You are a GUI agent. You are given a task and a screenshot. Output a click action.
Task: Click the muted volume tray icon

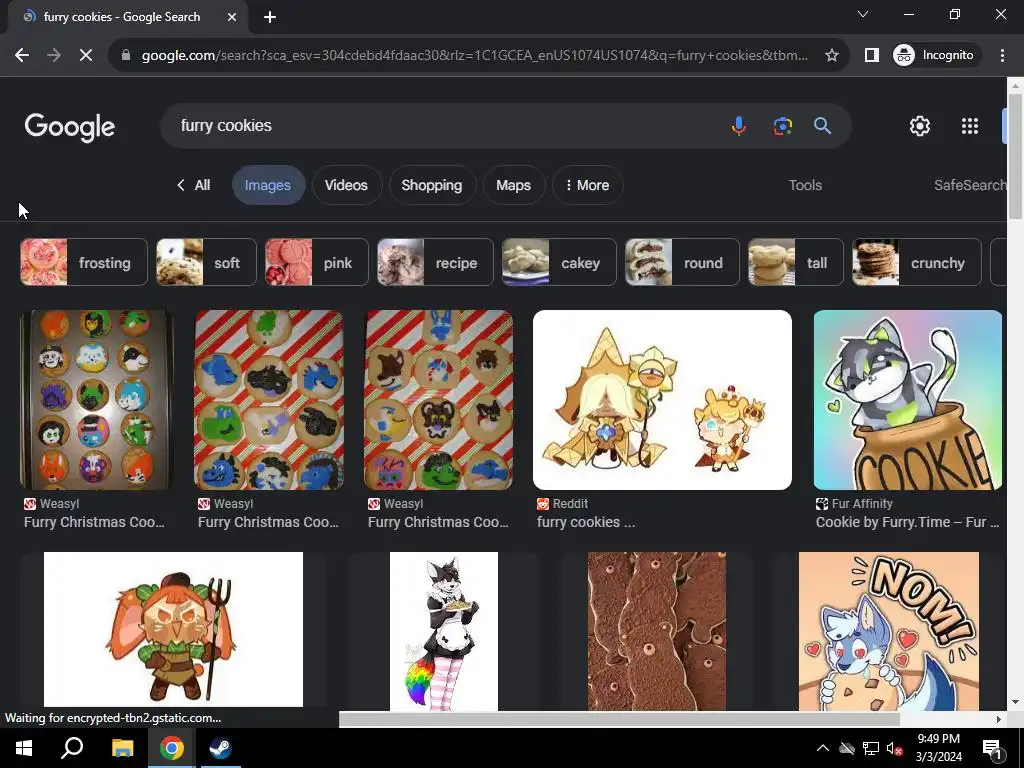[894, 748]
